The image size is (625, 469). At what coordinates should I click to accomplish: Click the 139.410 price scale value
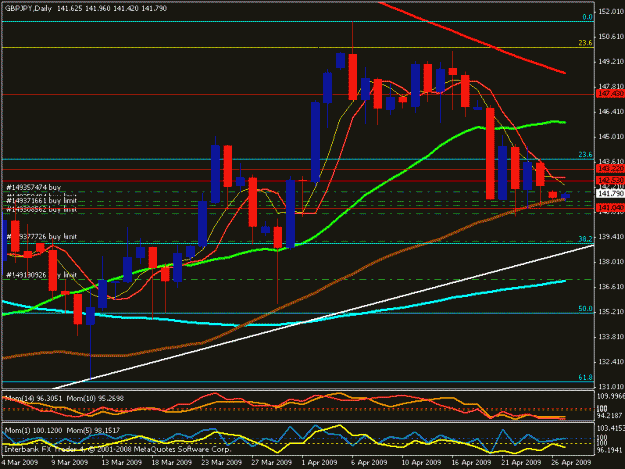click(611, 237)
